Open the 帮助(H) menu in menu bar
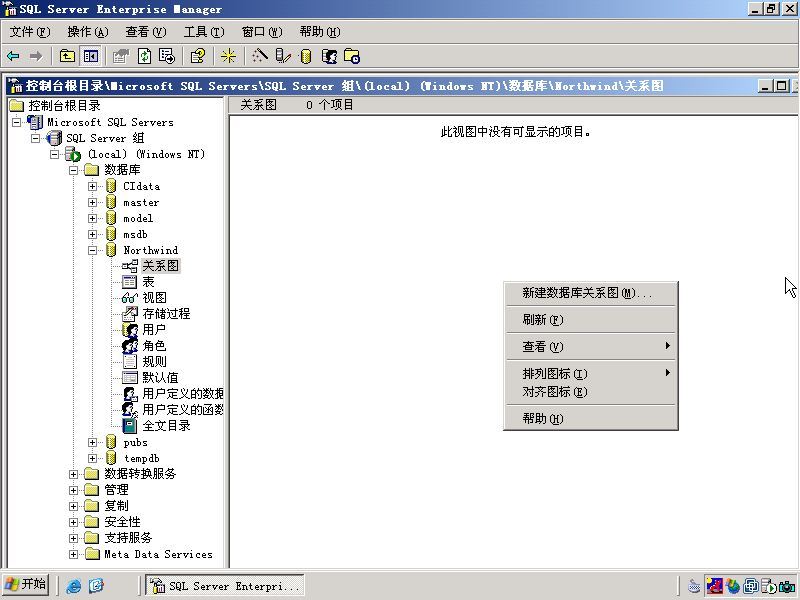Image resolution: width=800 pixels, height=600 pixels. pyautogui.click(x=320, y=32)
